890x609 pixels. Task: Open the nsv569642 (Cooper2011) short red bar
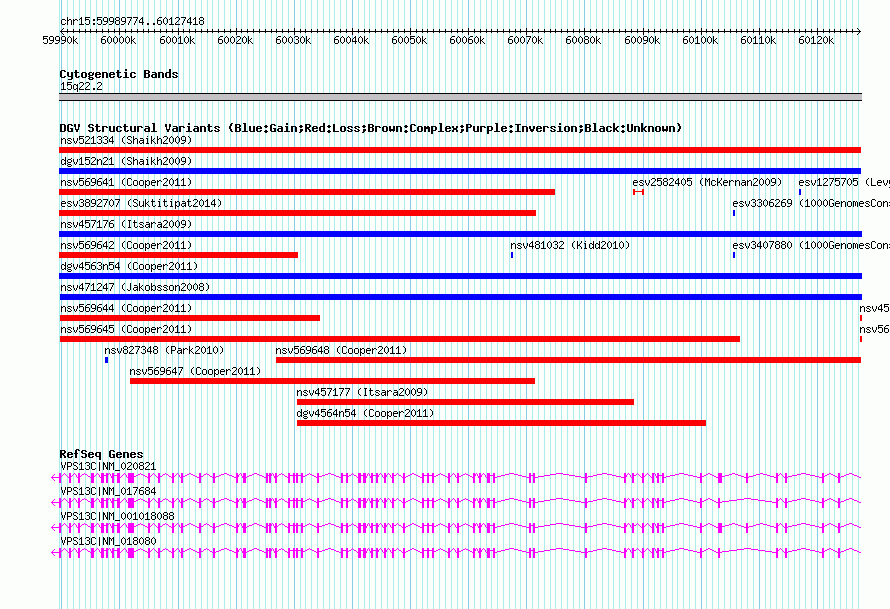click(179, 255)
